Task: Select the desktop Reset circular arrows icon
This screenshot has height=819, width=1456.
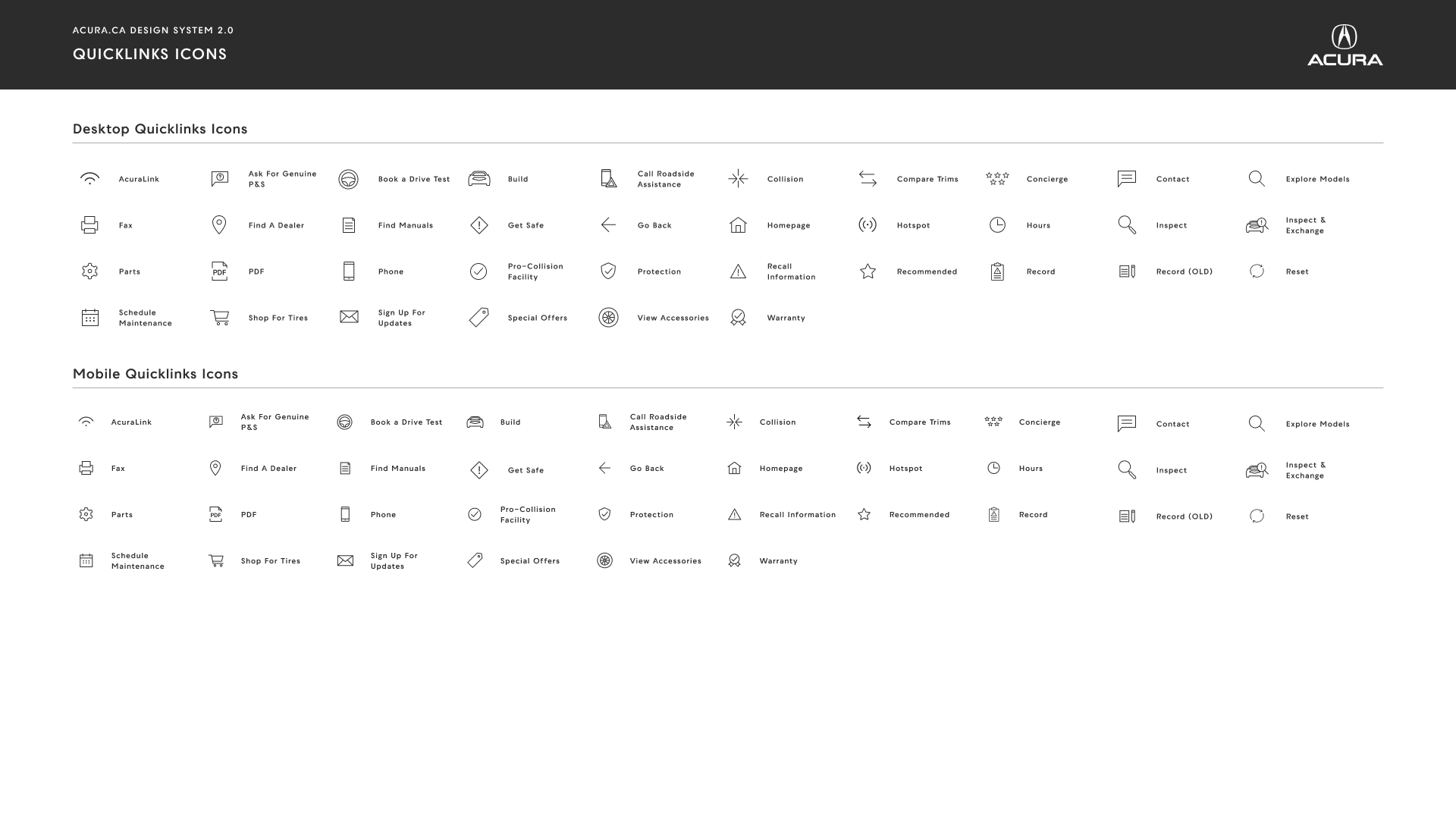Action: click(x=1257, y=271)
